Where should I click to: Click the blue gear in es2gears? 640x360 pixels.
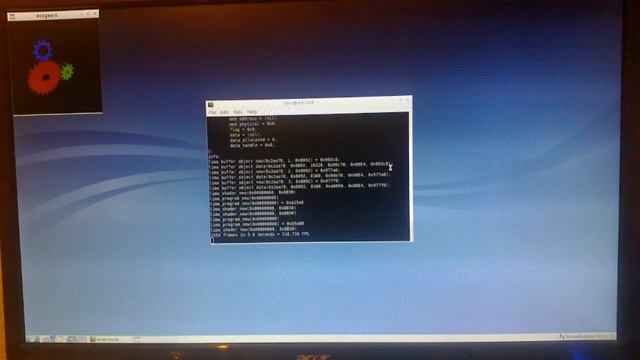click(x=43, y=51)
